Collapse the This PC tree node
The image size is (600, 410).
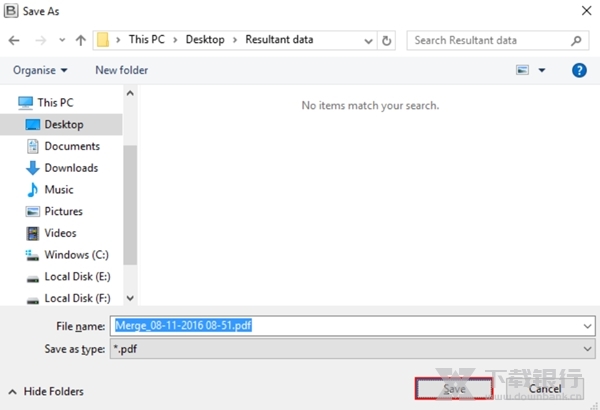[9, 103]
